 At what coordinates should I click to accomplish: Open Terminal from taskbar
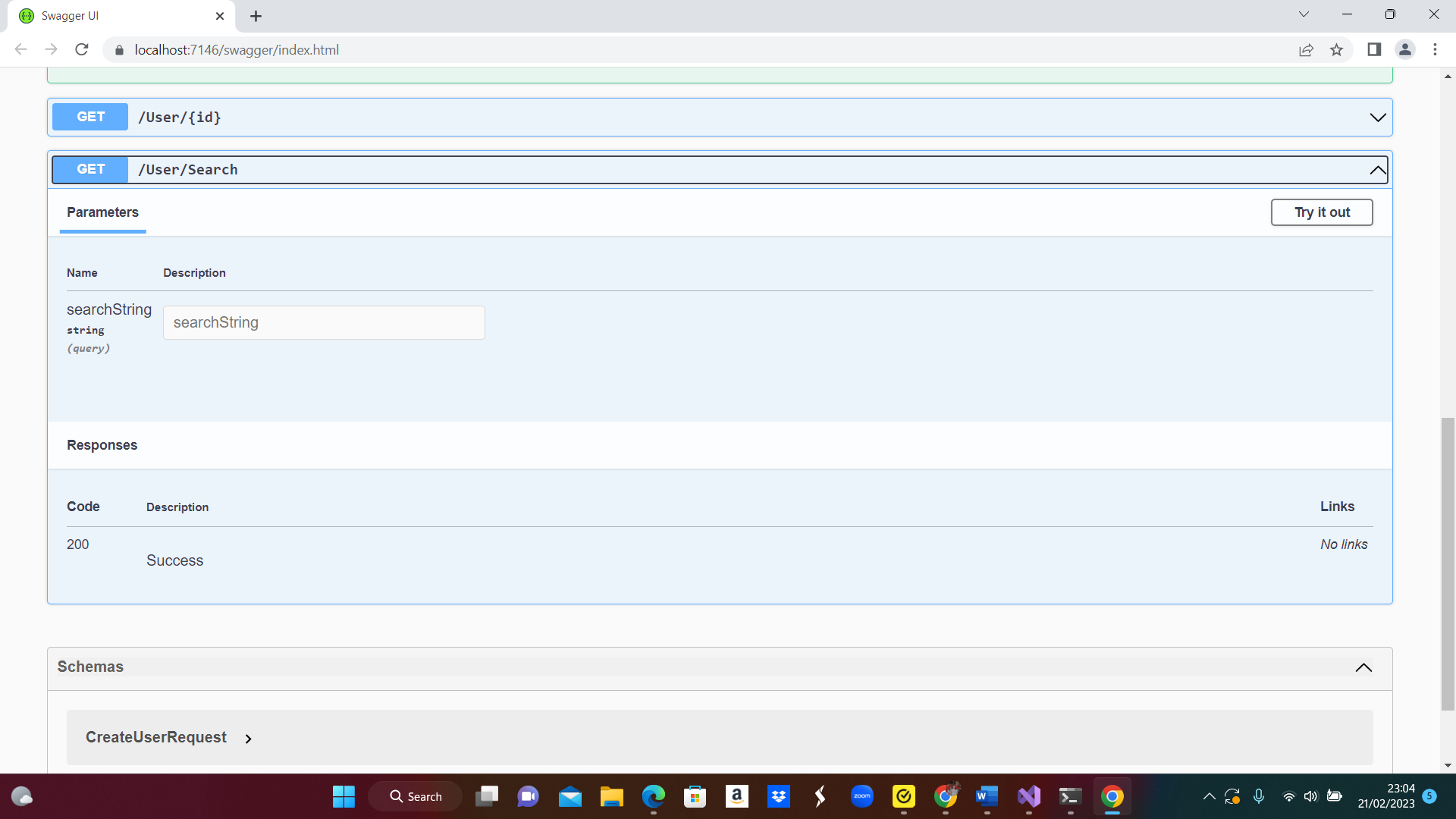tap(1070, 796)
